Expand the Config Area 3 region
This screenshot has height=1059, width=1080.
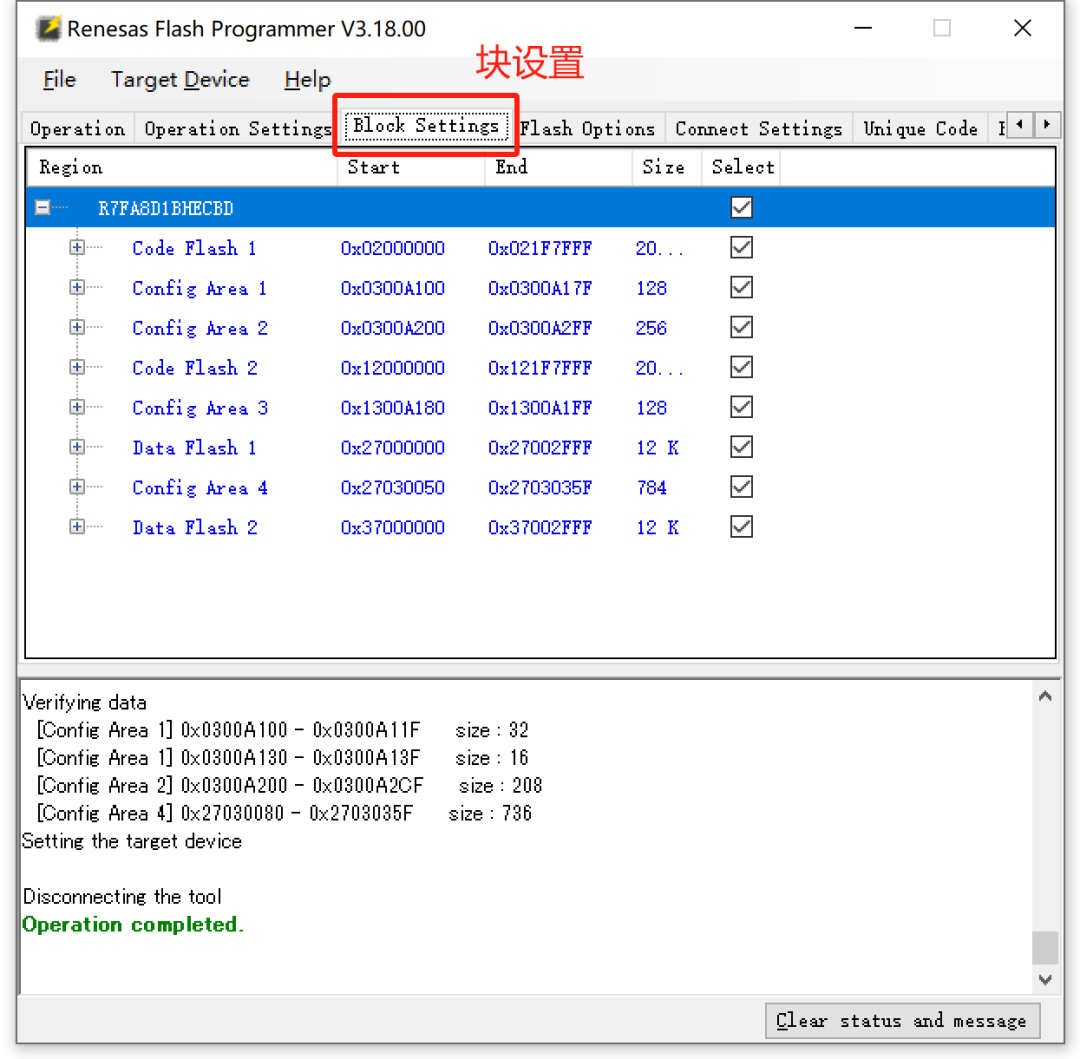[77, 408]
